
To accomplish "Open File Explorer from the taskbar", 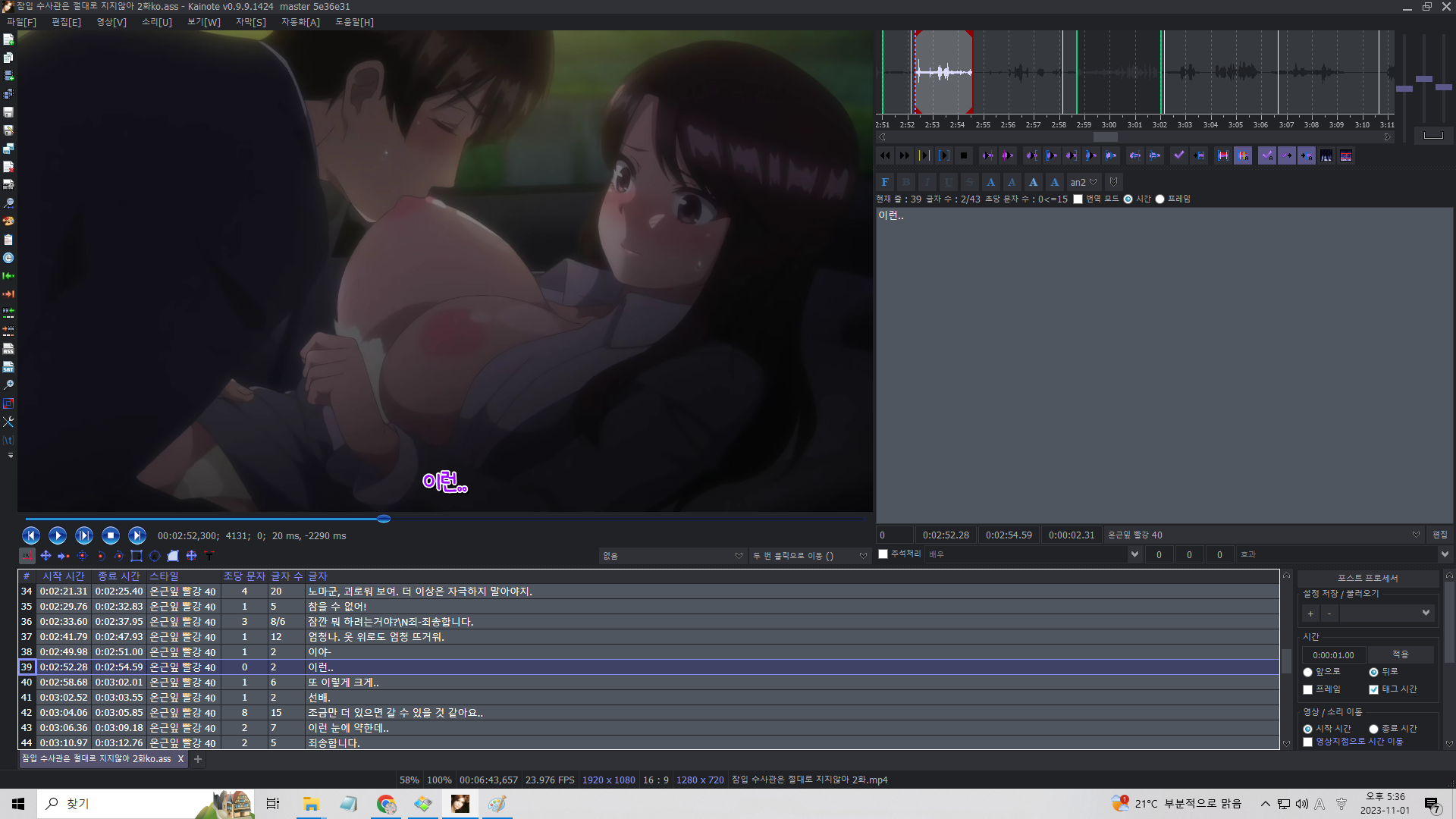I will pyautogui.click(x=311, y=804).
